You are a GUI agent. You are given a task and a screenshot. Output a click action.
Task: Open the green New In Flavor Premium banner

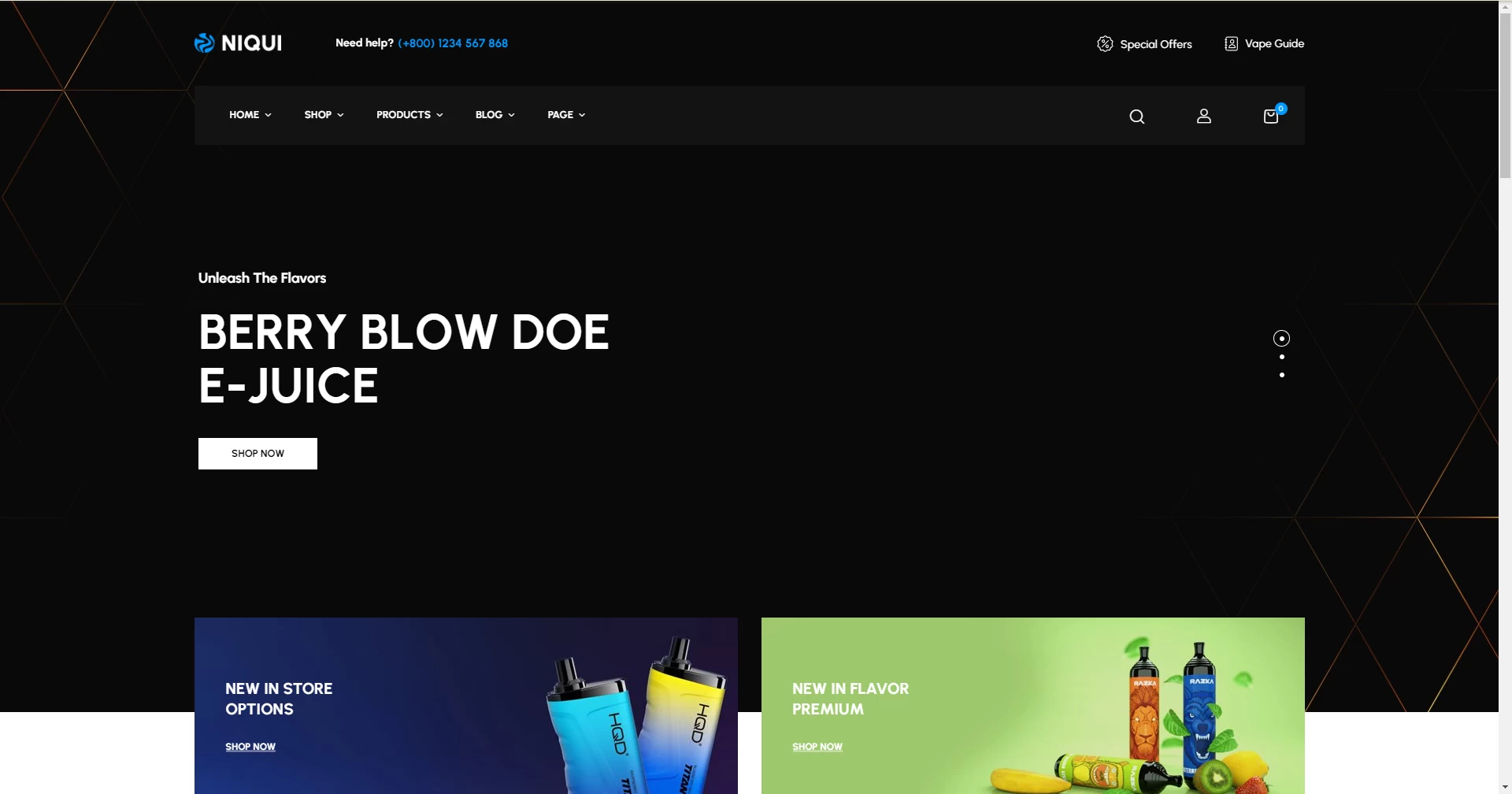pos(1032,705)
